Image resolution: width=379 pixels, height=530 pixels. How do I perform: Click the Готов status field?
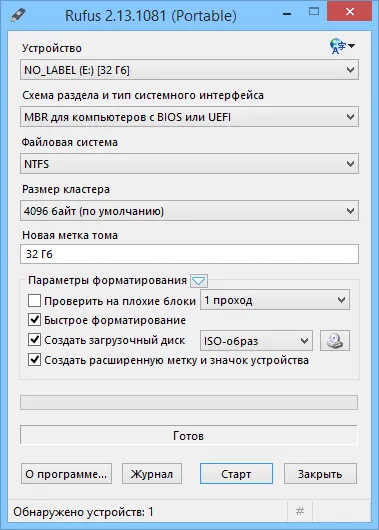point(189,435)
